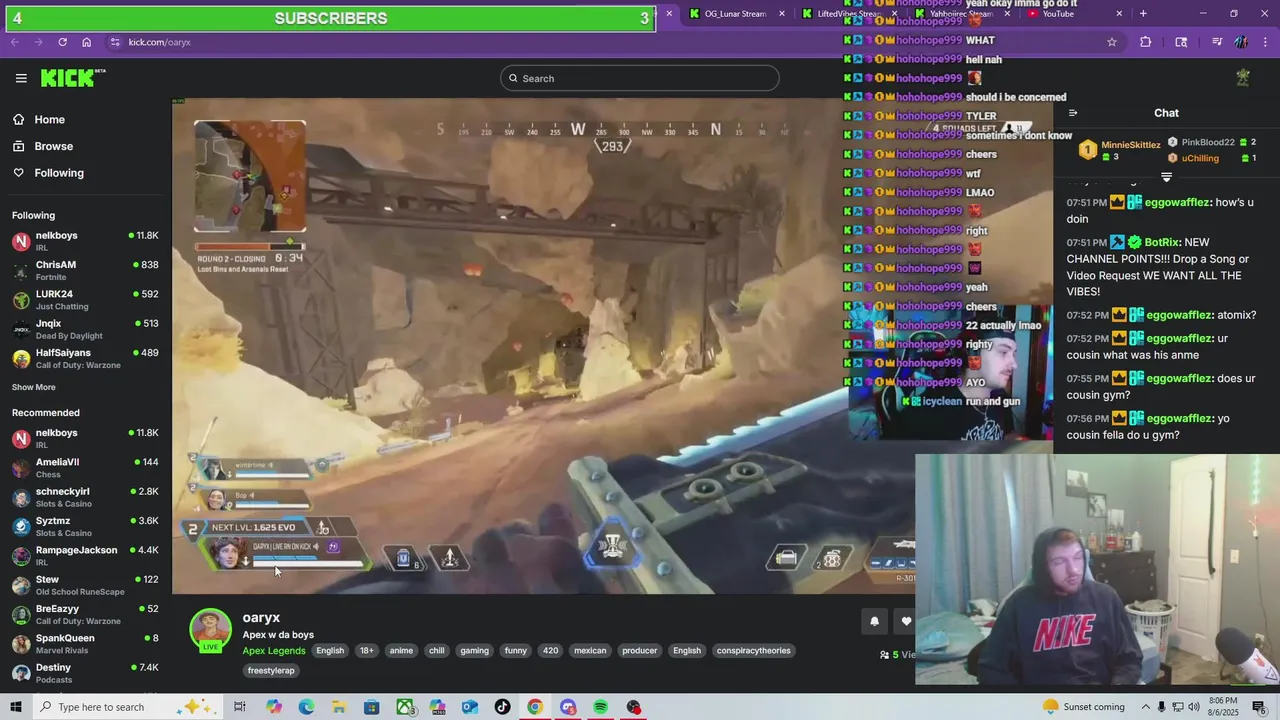
Task: Open SpankQueen Marvel Rivals channel
Action: 85,643
